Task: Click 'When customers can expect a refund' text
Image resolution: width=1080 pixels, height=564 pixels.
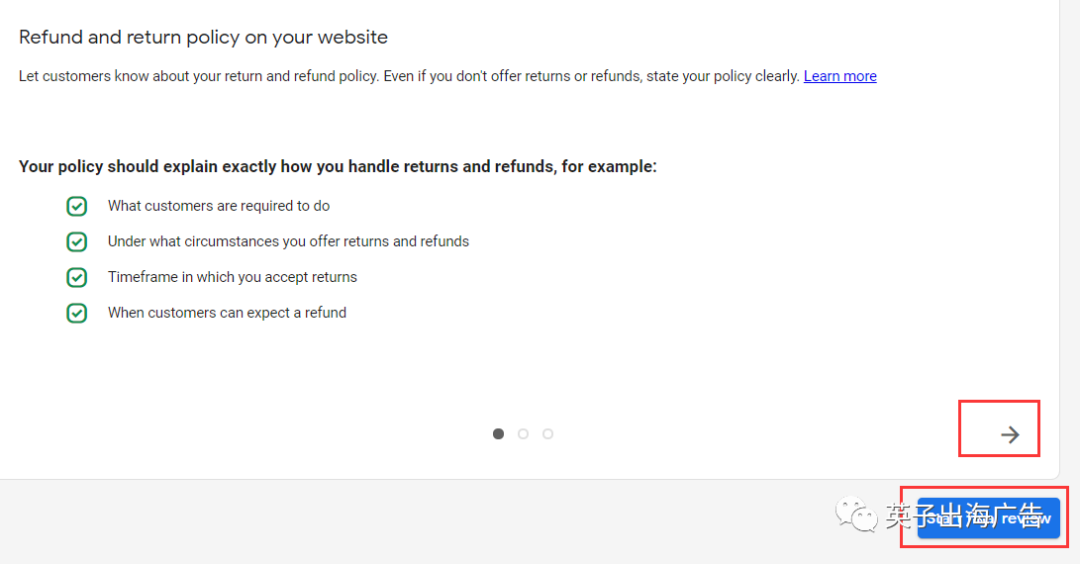Action: coord(227,313)
